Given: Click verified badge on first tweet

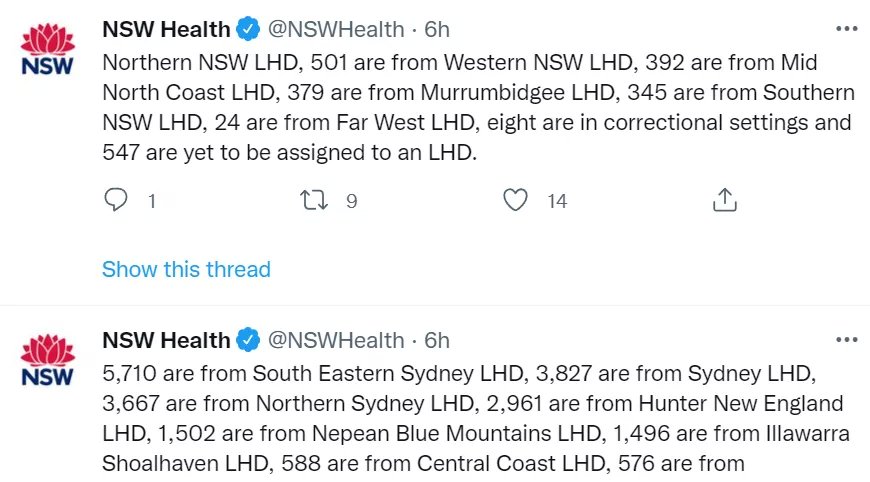Looking at the screenshot, I should pyautogui.click(x=248, y=29).
